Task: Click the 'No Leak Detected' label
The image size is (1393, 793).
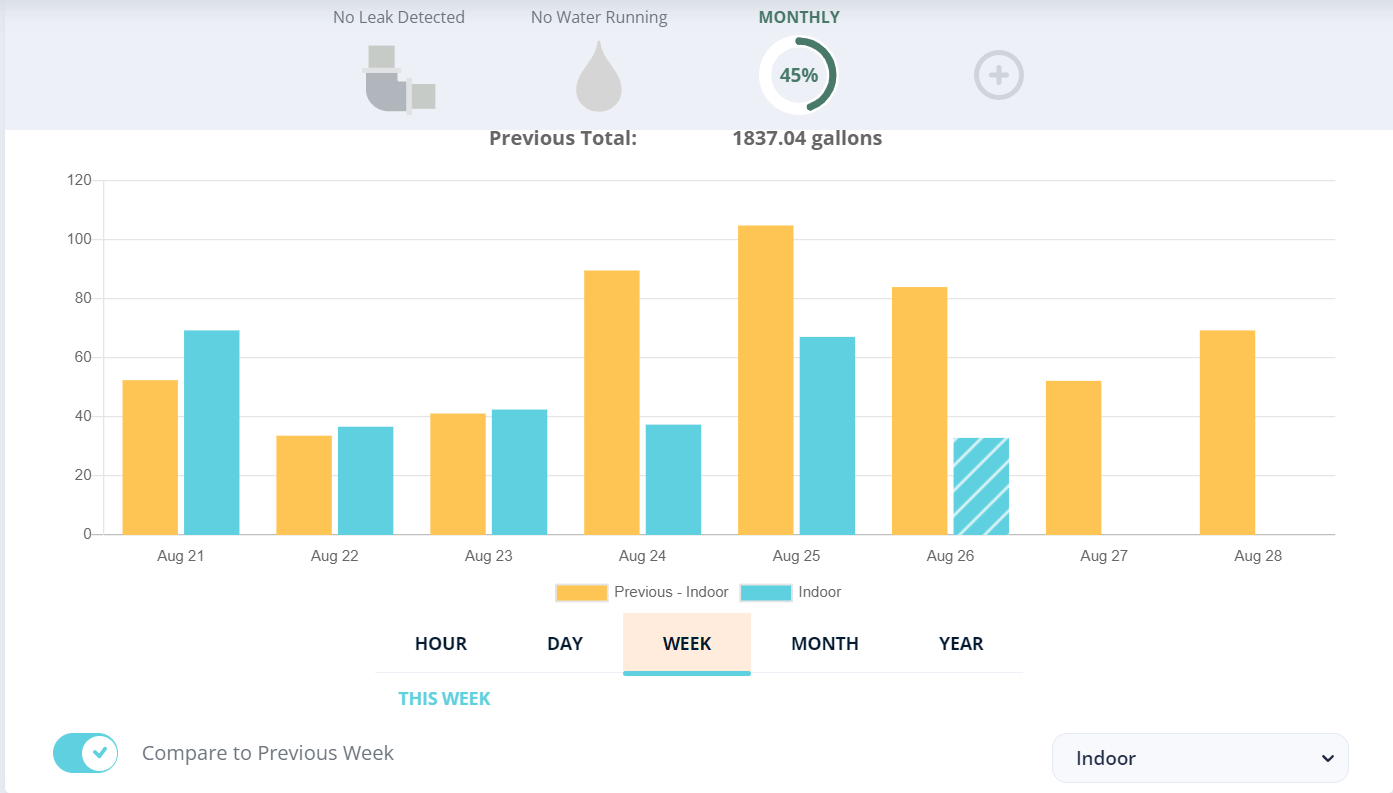Action: [399, 17]
